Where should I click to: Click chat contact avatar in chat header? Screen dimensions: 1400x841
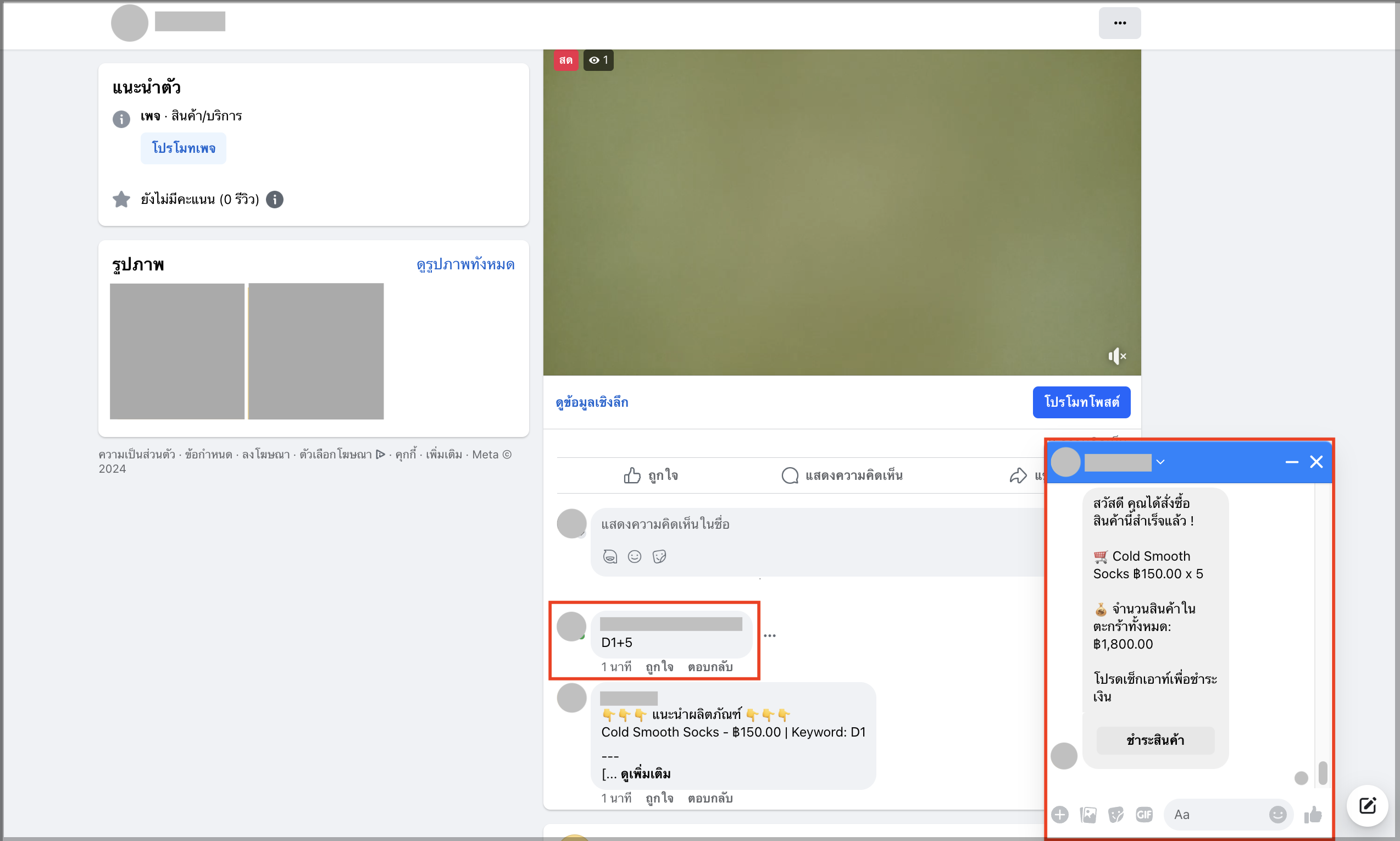pos(1065,462)
